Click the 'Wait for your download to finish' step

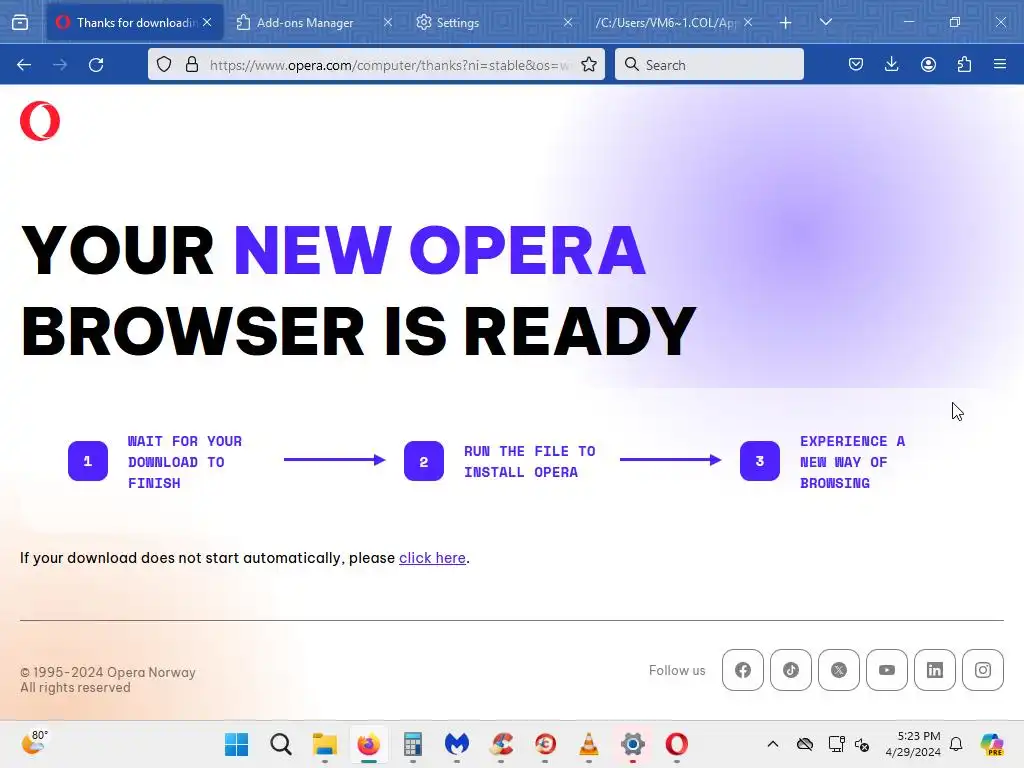pos(185,462)
